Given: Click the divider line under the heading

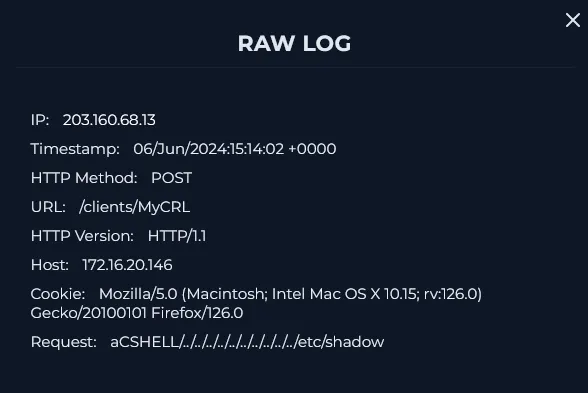Looking at the screenshot, I should (296, 68).
